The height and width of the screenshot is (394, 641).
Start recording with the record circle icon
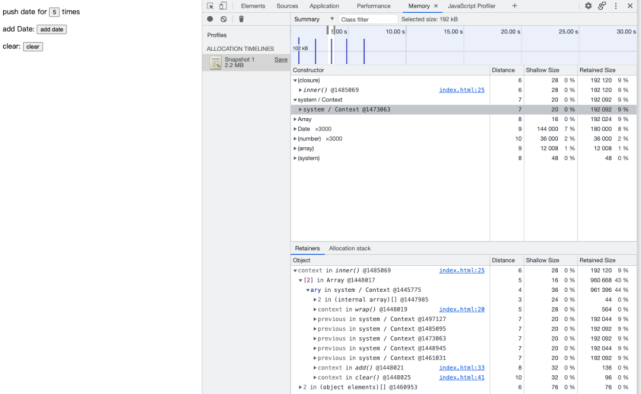click(x=210, y=19)
